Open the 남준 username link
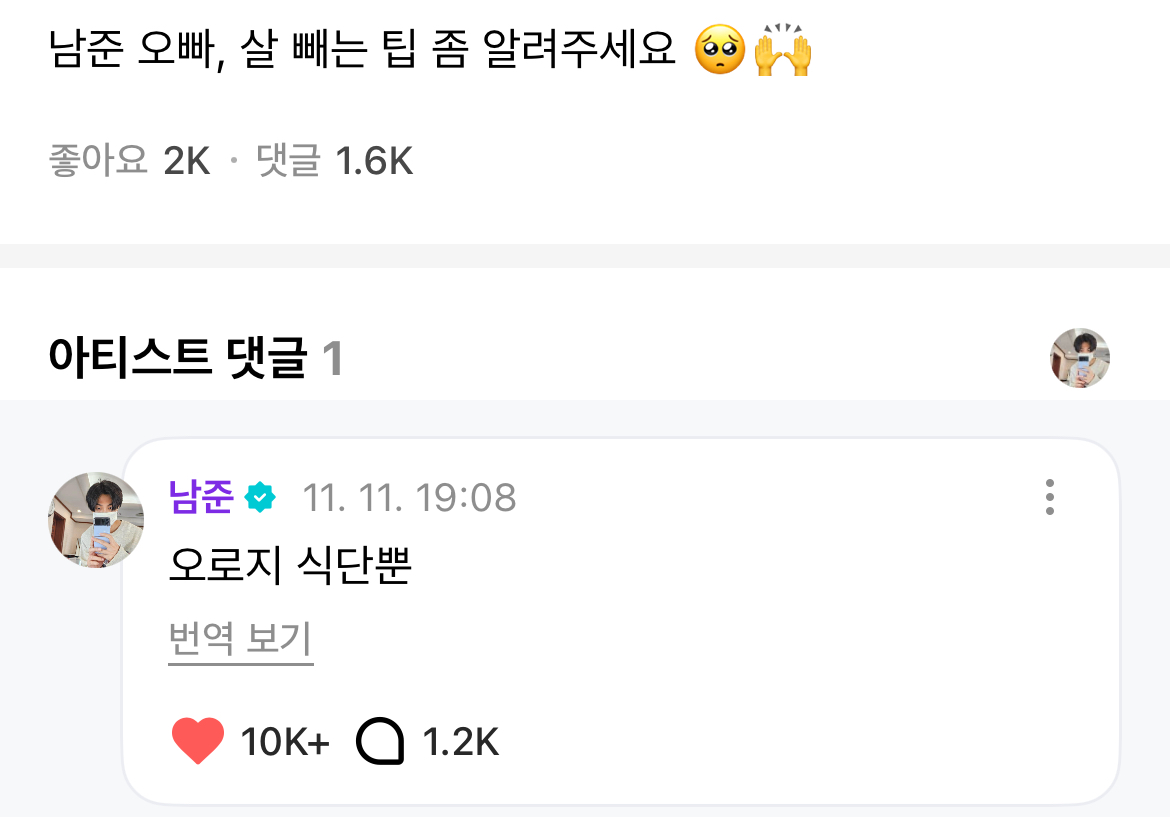 [x=202, y=497]
